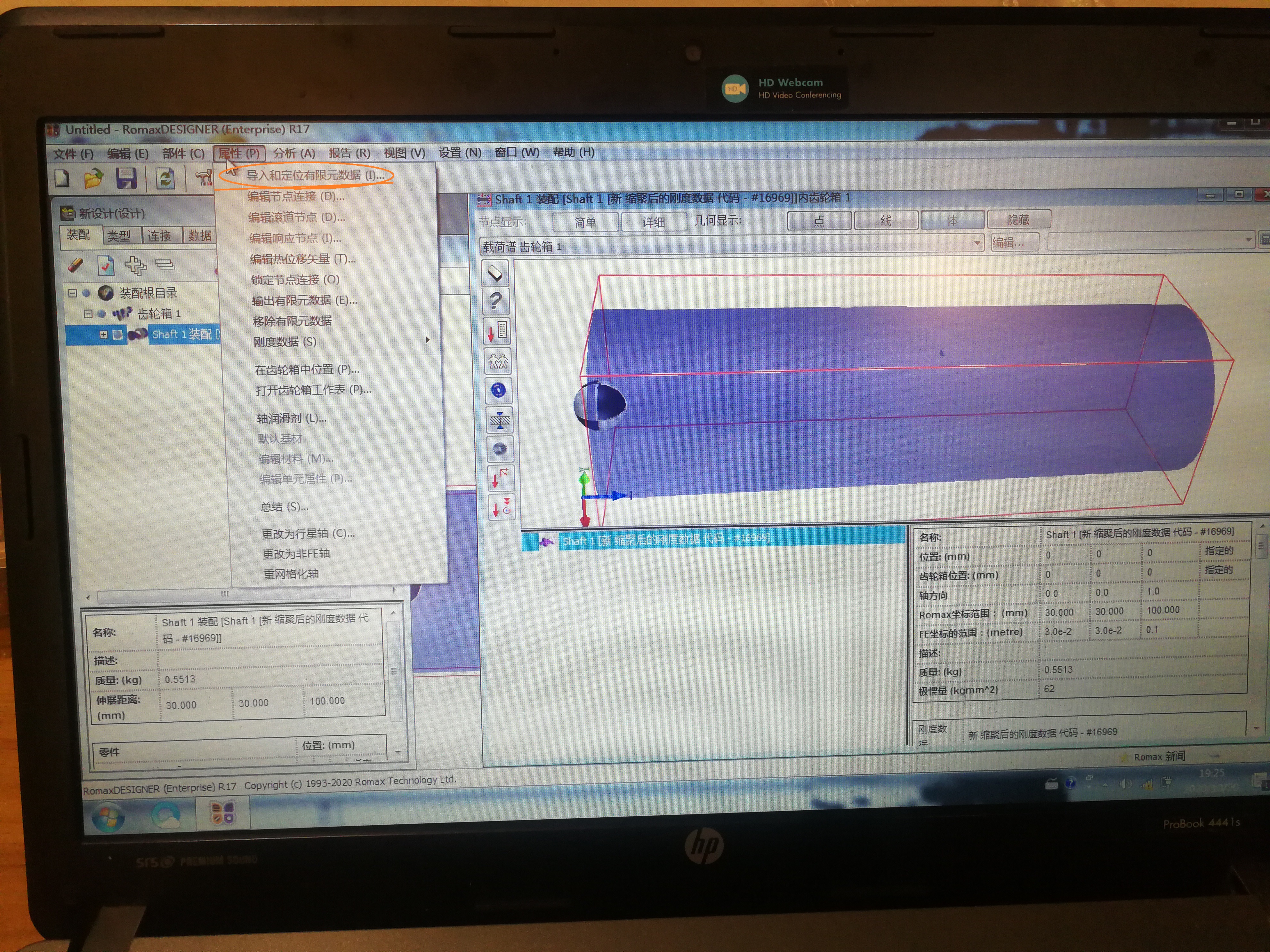Click the blue dot next to 齿轮箱 1

[x=102, y=314]
